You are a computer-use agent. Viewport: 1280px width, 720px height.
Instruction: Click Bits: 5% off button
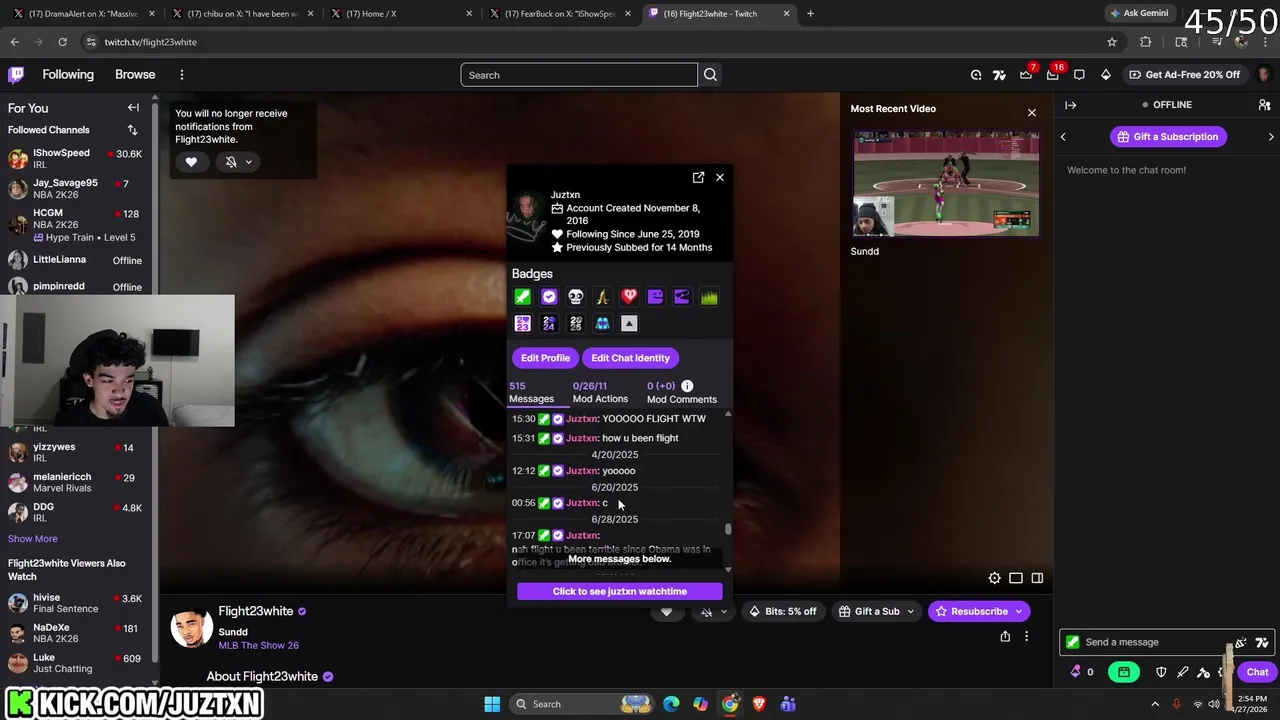pyautogui.click(x=782, y=612)
